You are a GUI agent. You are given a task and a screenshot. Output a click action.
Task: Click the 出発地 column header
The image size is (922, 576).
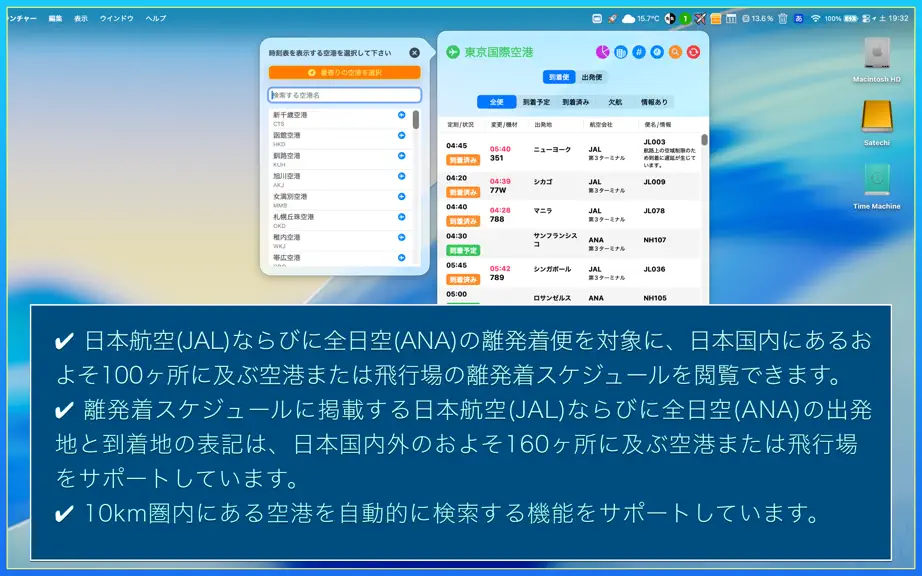click(543, 125)
